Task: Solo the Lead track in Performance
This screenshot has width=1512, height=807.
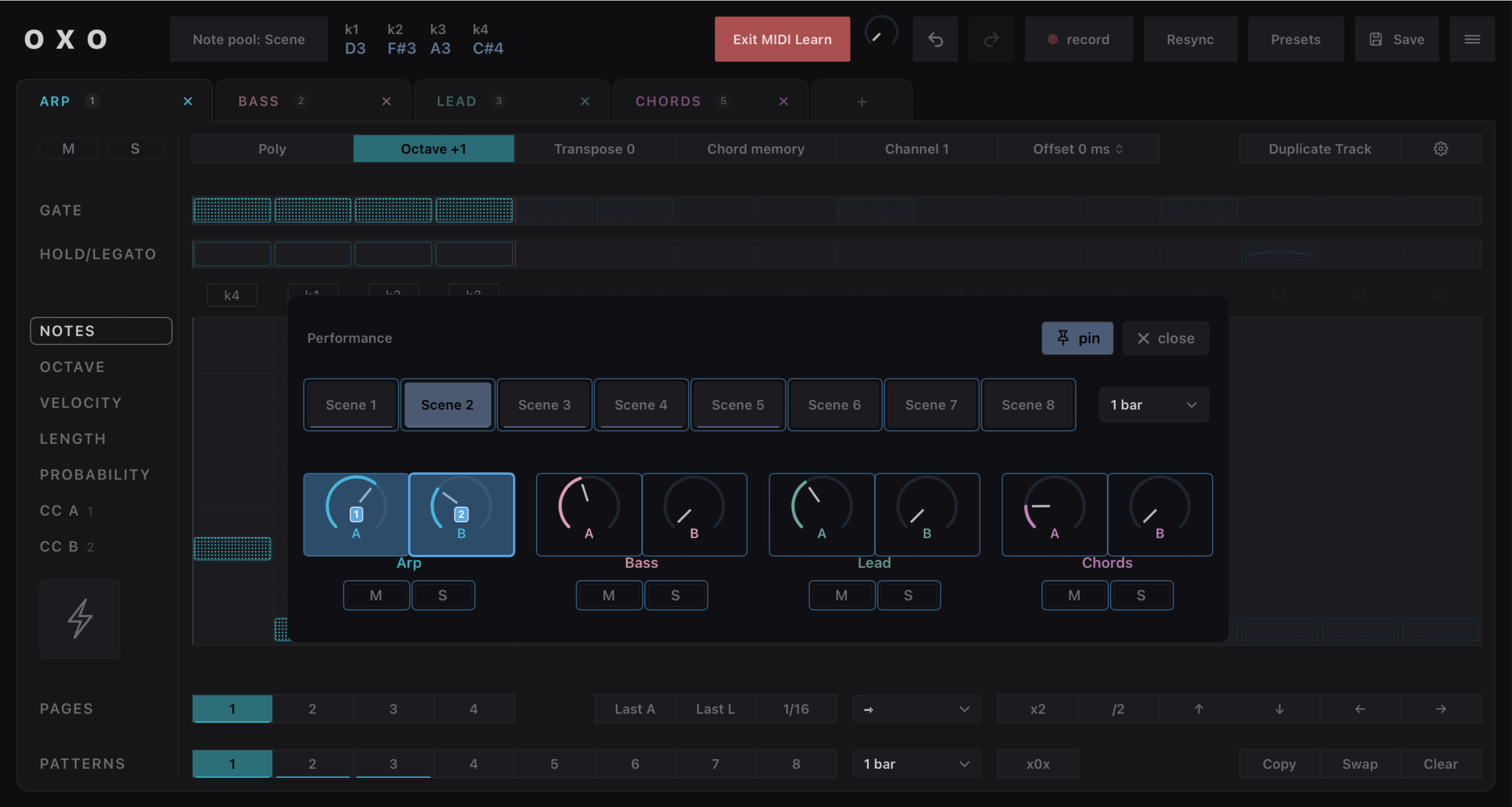Action: click(x=908, y=595)
